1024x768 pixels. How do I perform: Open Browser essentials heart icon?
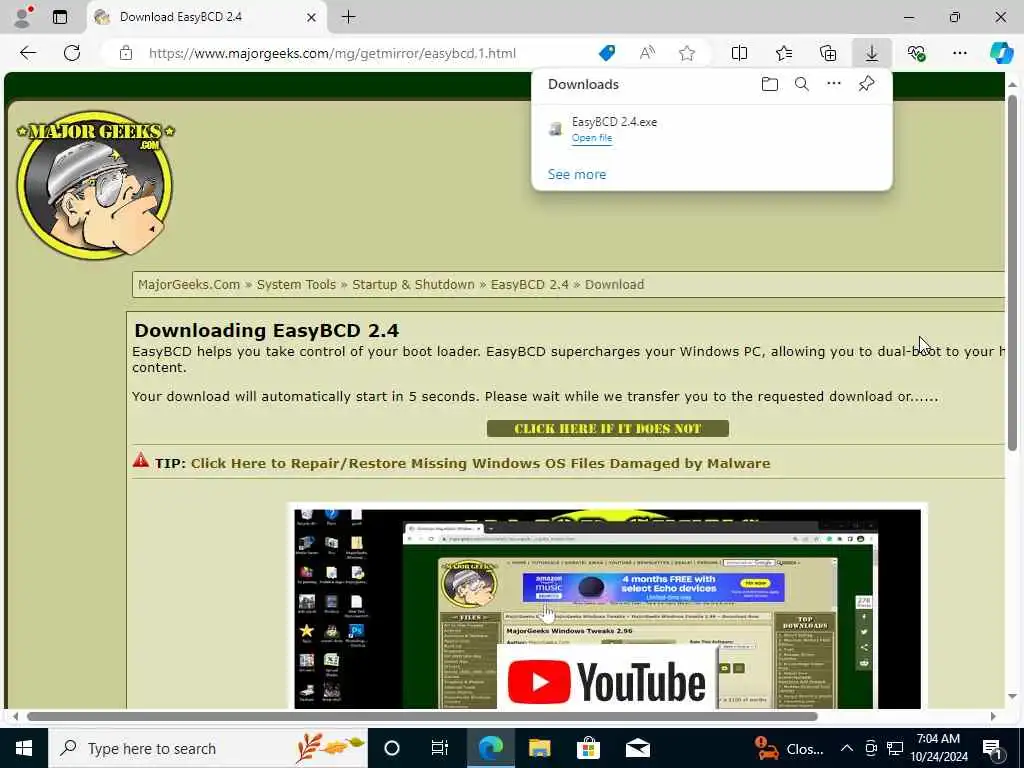(916, 53)
